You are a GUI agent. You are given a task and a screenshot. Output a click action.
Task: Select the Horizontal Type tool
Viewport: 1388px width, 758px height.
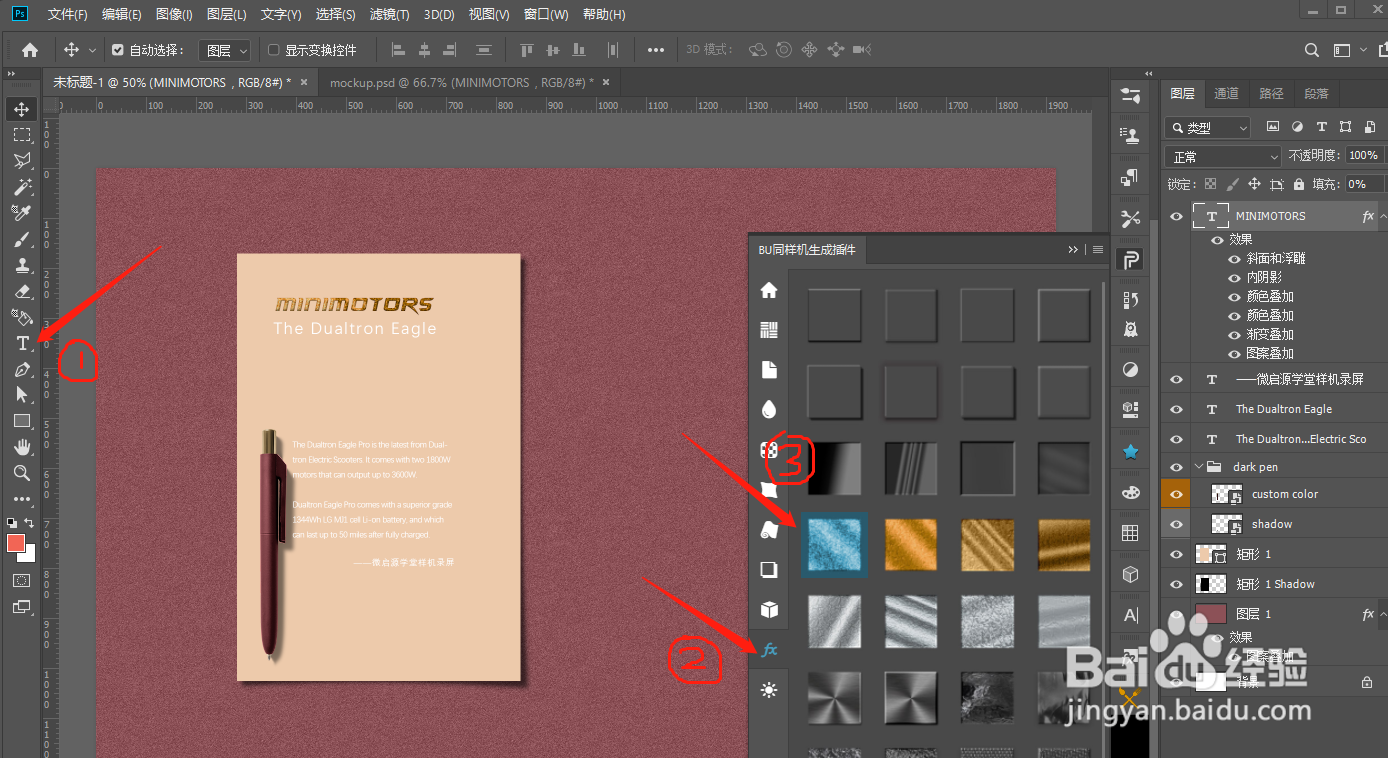(x=22, y=343)
